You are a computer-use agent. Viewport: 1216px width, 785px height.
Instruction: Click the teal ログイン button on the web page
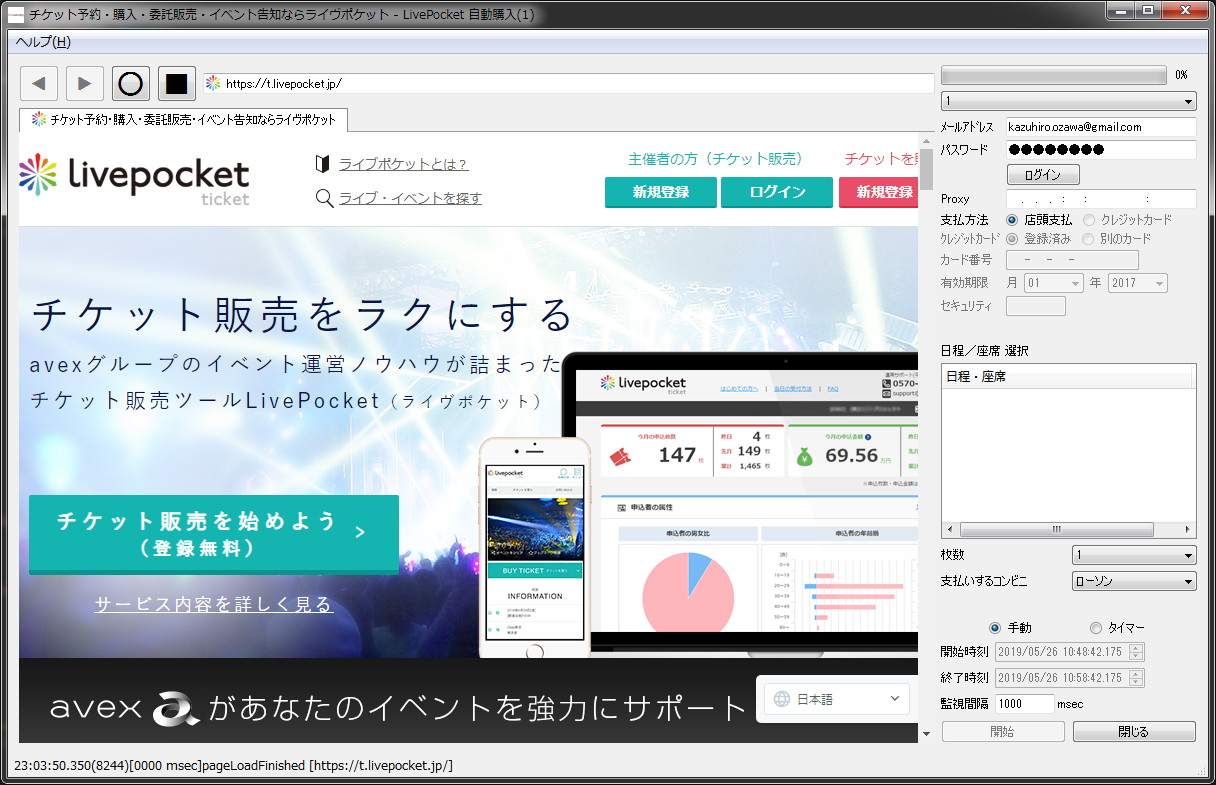[777, 192]
